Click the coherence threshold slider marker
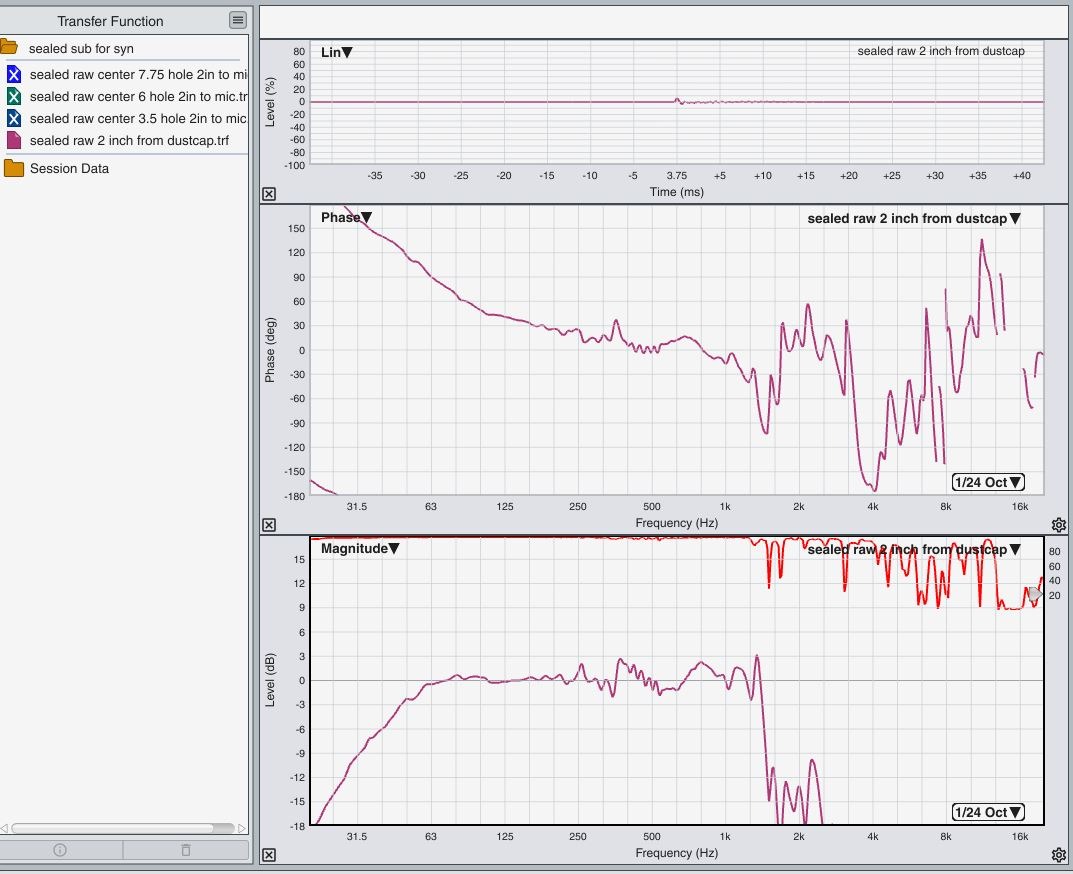1073x874 pixels. click(1035, 595)
